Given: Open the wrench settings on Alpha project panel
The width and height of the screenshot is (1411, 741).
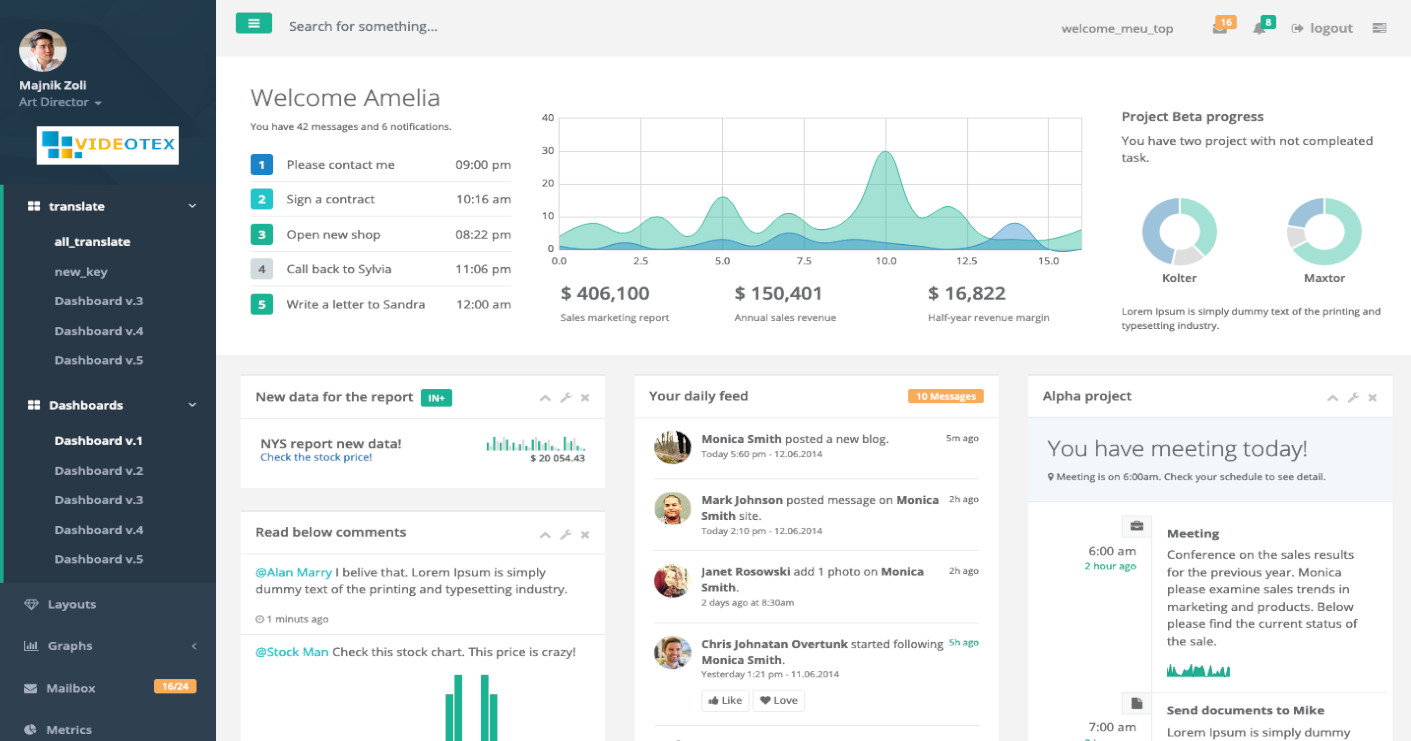Looking at the screenshot, I should pos(1353,397).
